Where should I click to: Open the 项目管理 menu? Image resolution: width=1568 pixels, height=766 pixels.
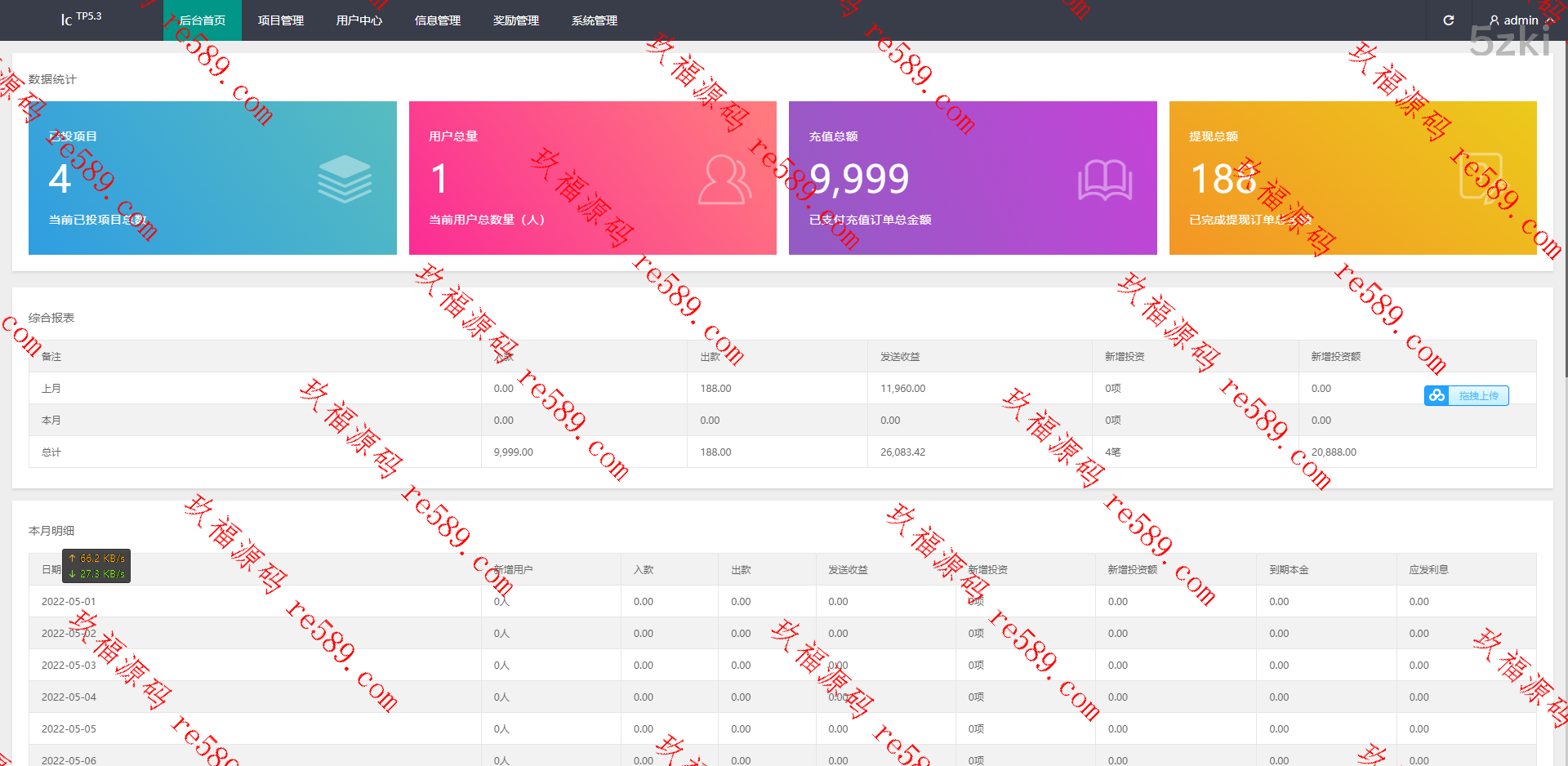pyautogui.click(x=281, y=20)
